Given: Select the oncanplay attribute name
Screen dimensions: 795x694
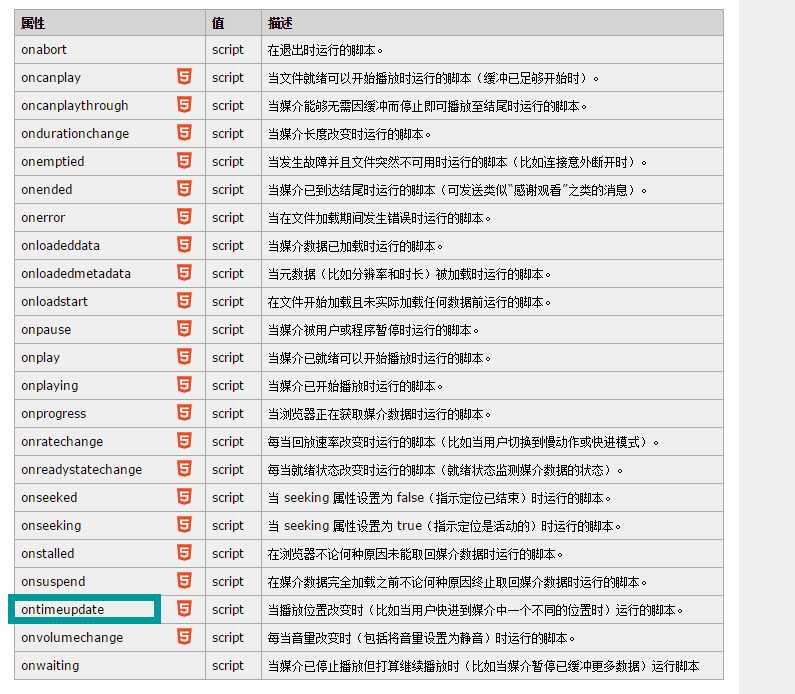Looking at the screenshot, I should tap(51, 78).
